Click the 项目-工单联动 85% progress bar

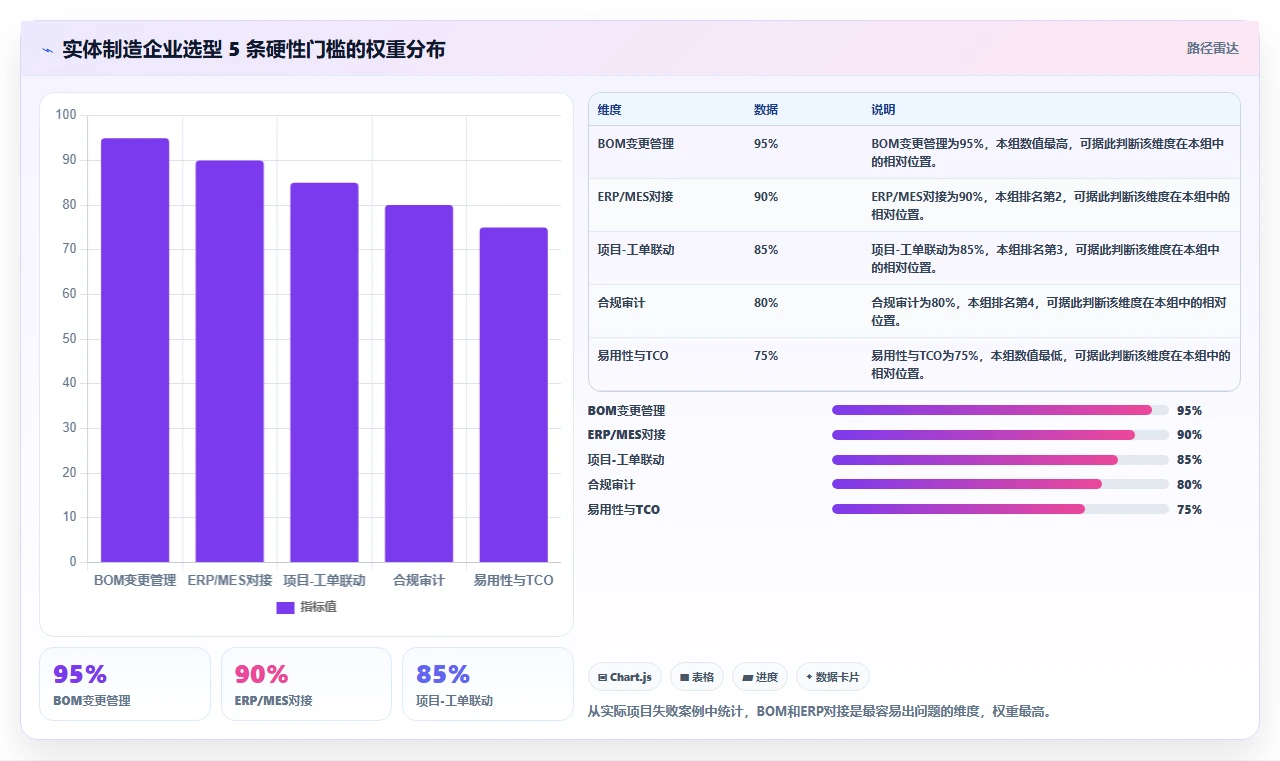[1000, 460]
